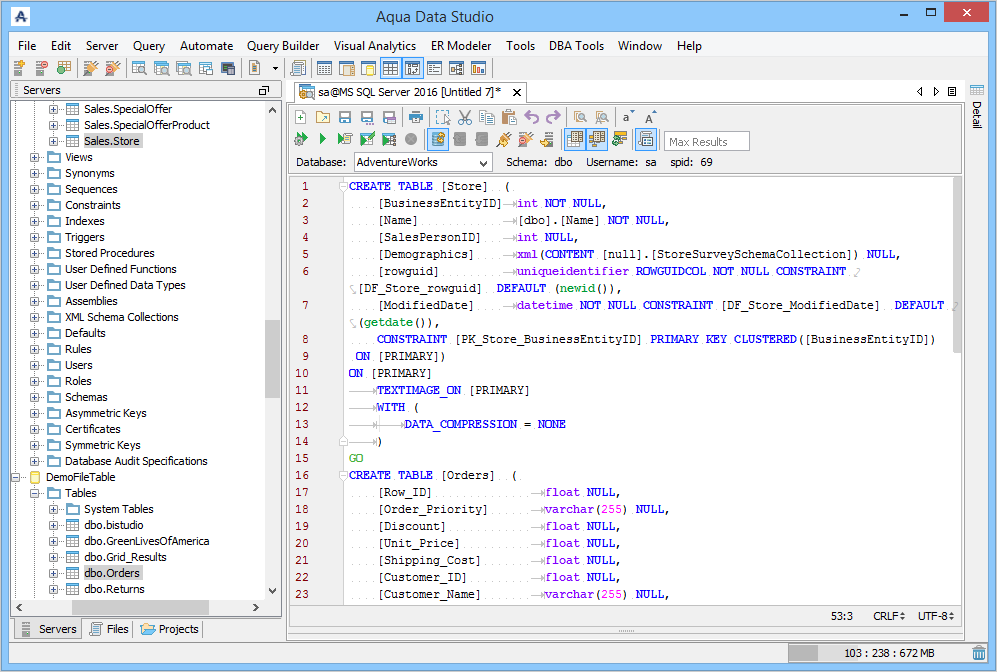Toggle the grid results view button
Screen dimensions: 997x672
[575, 139]
